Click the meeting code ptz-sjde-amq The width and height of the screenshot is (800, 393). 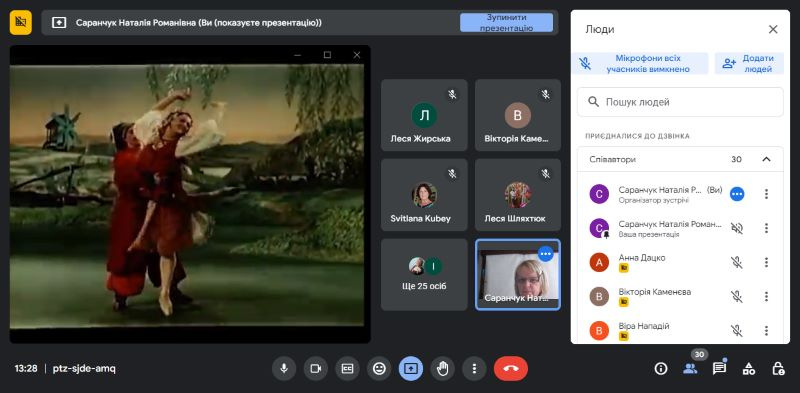(x=84, y=369)
